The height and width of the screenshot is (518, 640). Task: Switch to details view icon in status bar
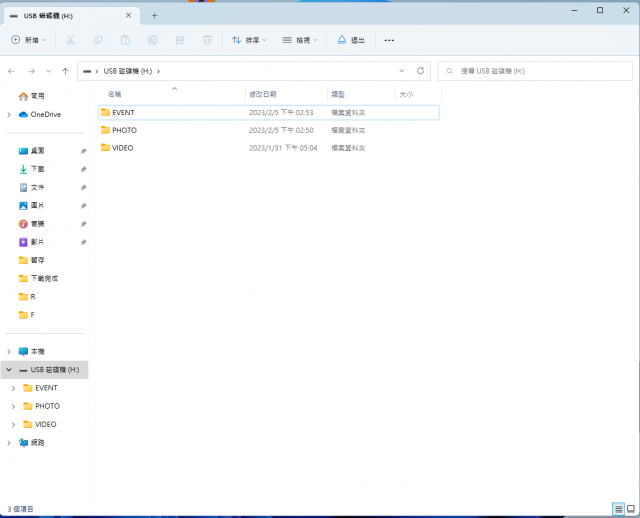coord(618,509)
